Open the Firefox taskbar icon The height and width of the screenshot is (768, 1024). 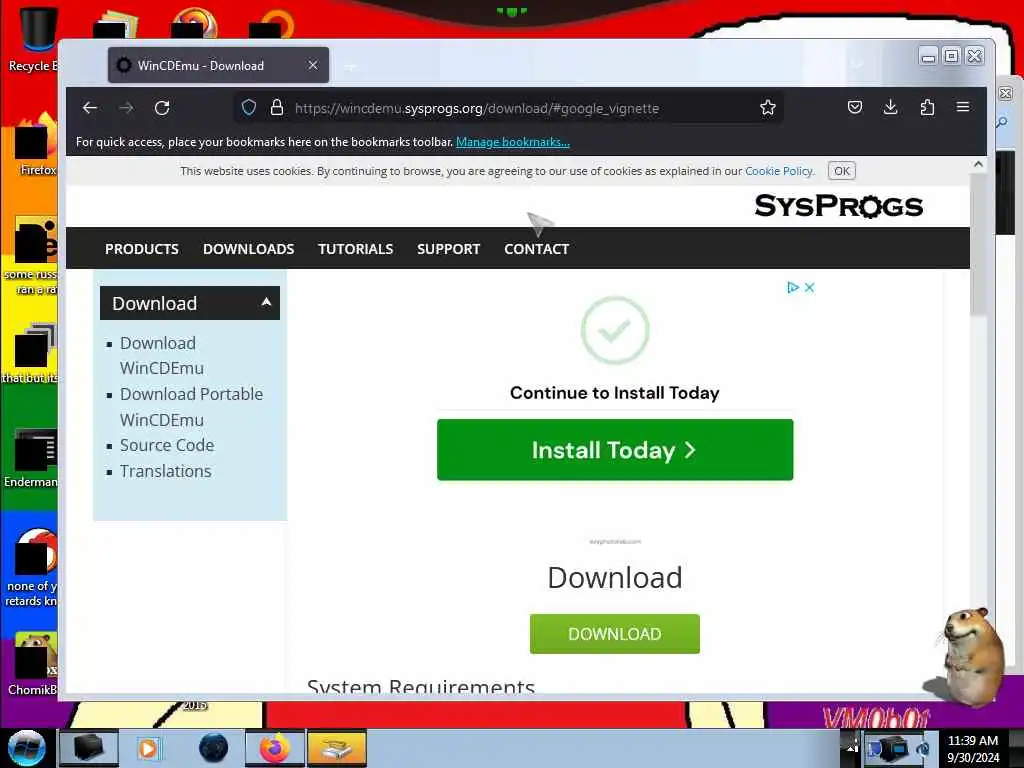[275, 748]
